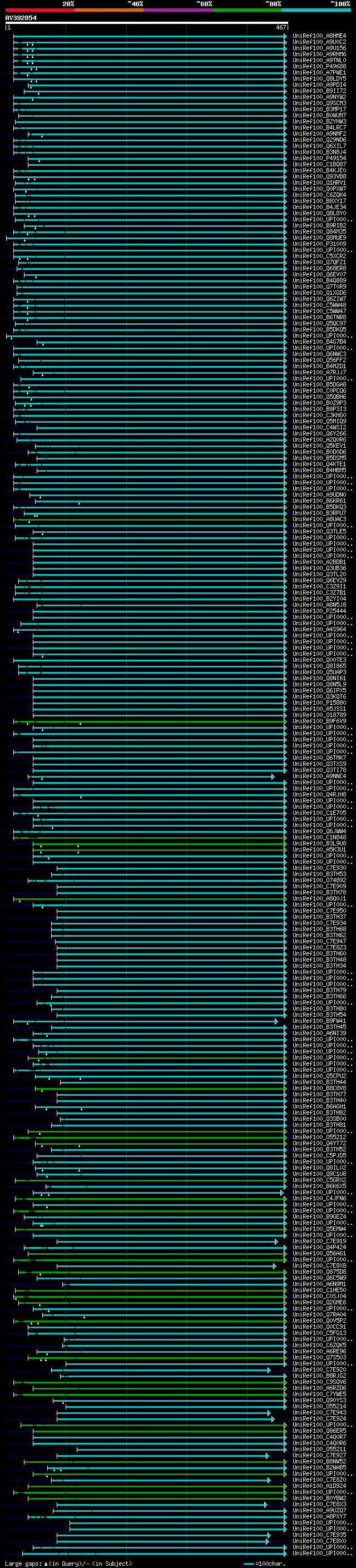Viewport: 356px width, 1568px height.
Task: Select the UniRef100_O55211 label
Action: click(x=319, y=1450)
